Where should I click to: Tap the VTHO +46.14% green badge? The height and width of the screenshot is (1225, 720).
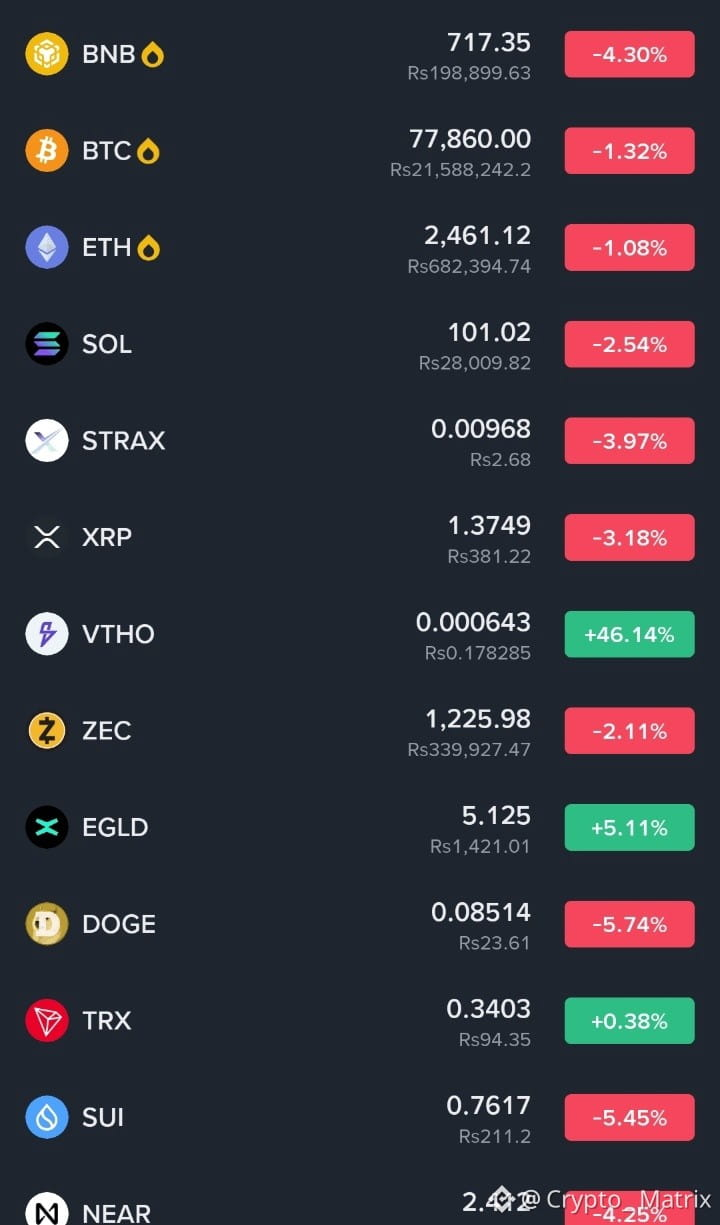(x=629, y=634)
